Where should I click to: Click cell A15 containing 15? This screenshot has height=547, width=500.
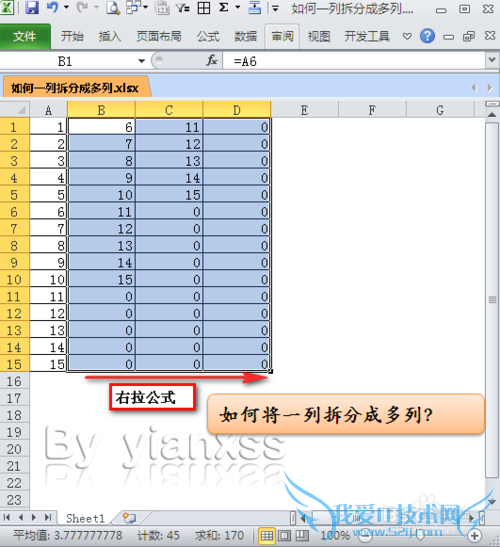48,364
